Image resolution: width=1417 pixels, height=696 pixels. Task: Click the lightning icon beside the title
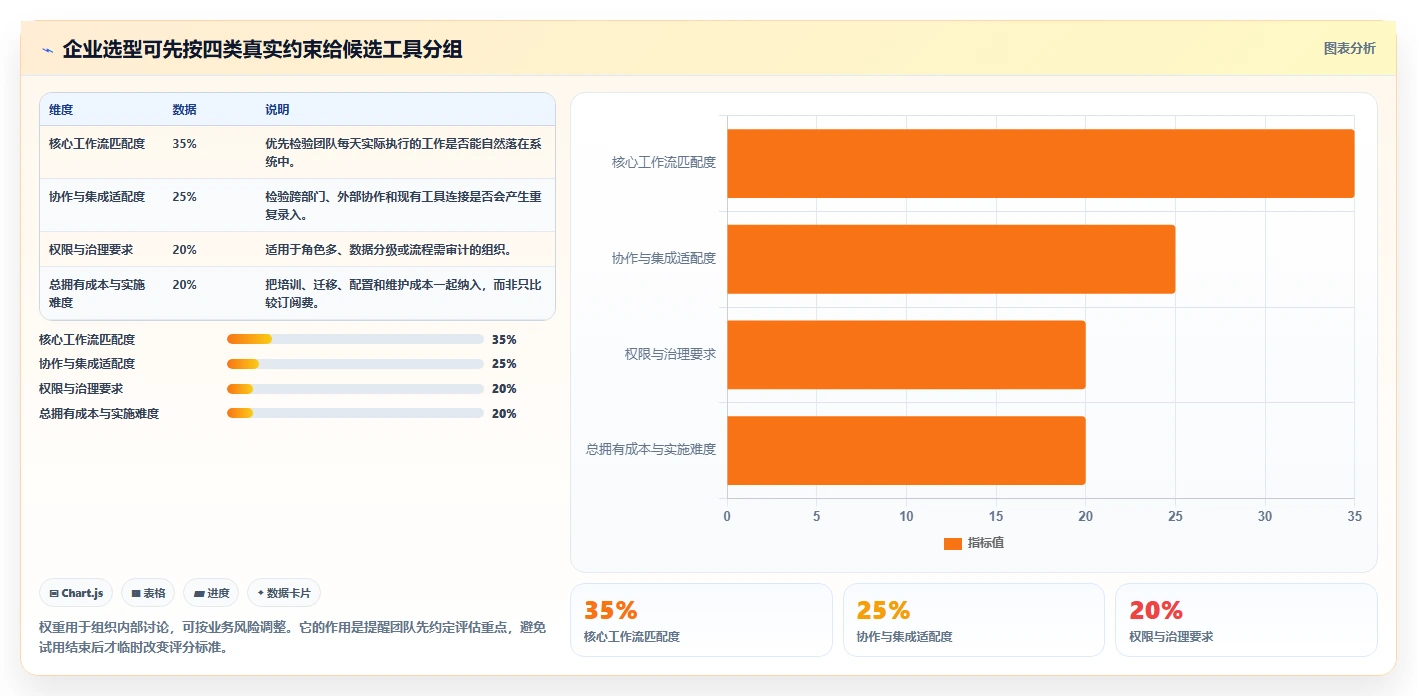pos(47,50)
